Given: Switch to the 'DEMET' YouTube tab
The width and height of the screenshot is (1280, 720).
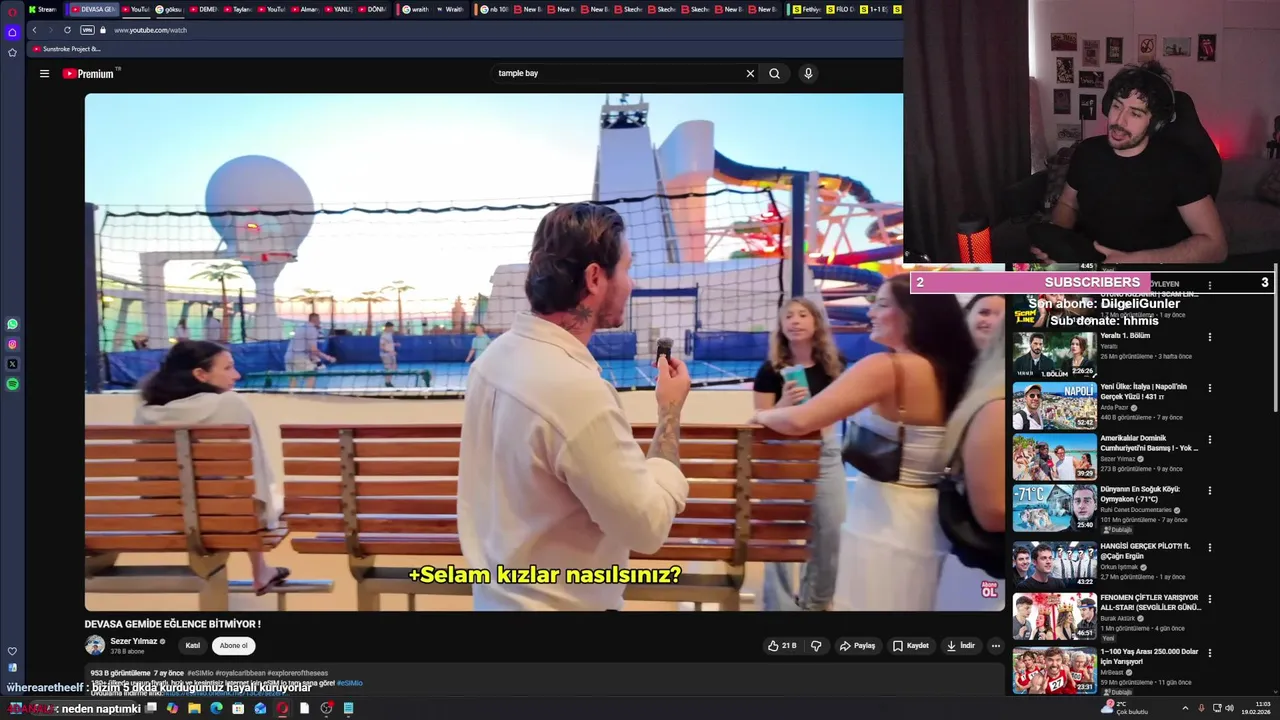Looking at the screenshot, I should pyautogui.click(x=203, y=9).
